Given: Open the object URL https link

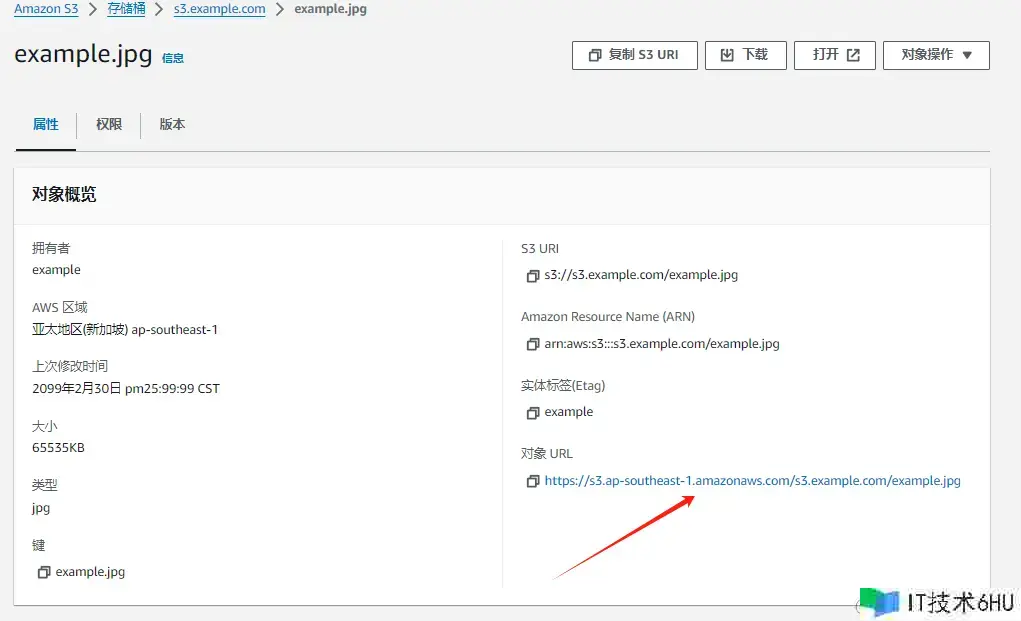Looking at the screenshot, I should [752, 480].
